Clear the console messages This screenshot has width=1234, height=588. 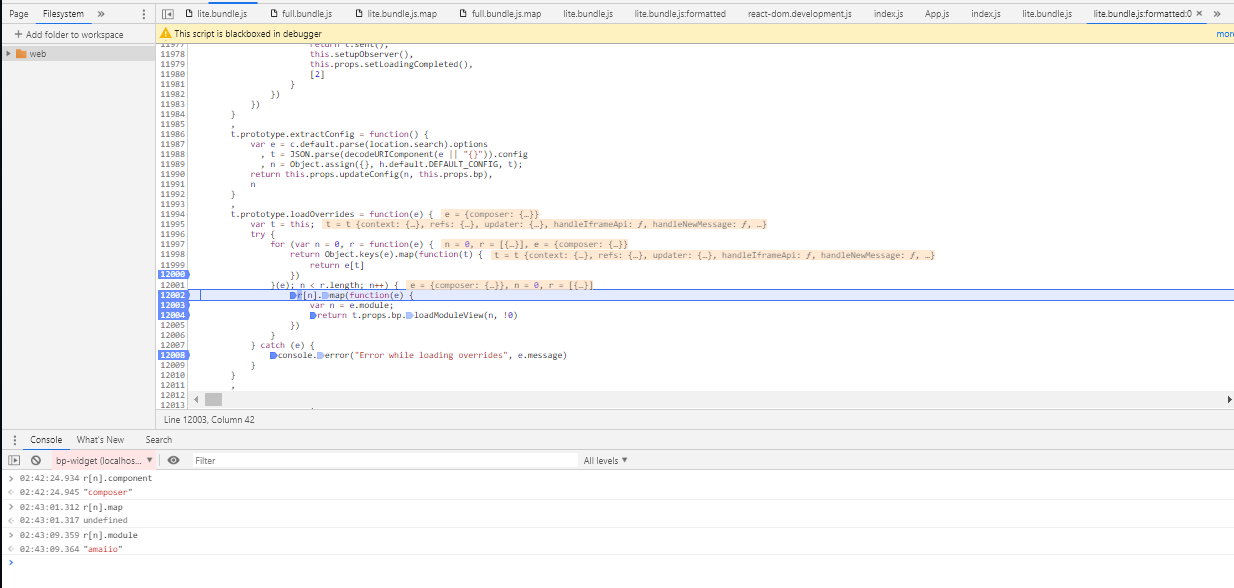coord(37,460)
